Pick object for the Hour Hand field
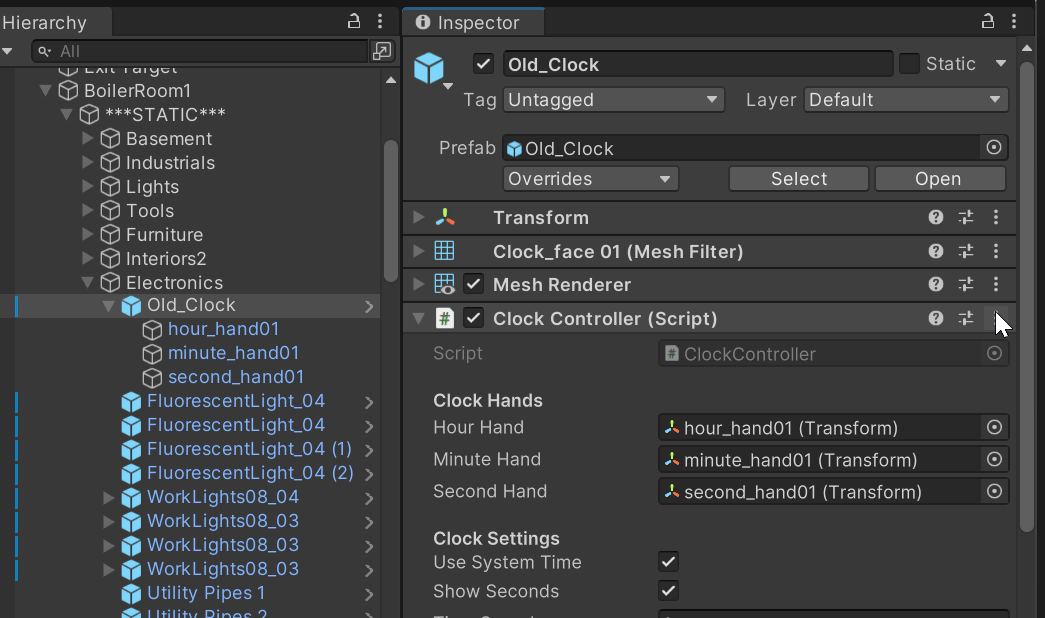The height and width of the screenshot is (618, 1045). coord(994,427)
